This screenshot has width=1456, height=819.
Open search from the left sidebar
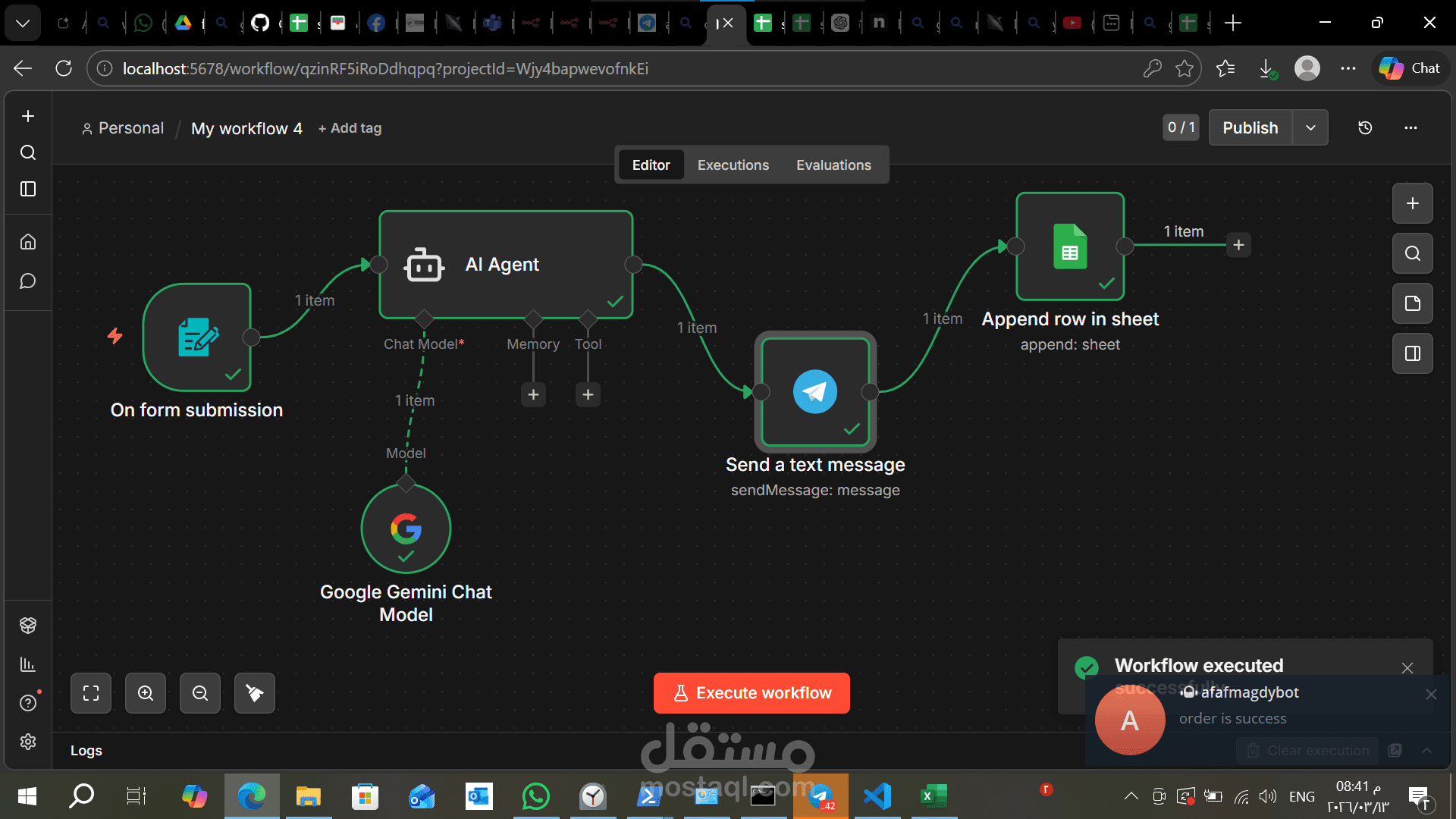pos(28,152)
